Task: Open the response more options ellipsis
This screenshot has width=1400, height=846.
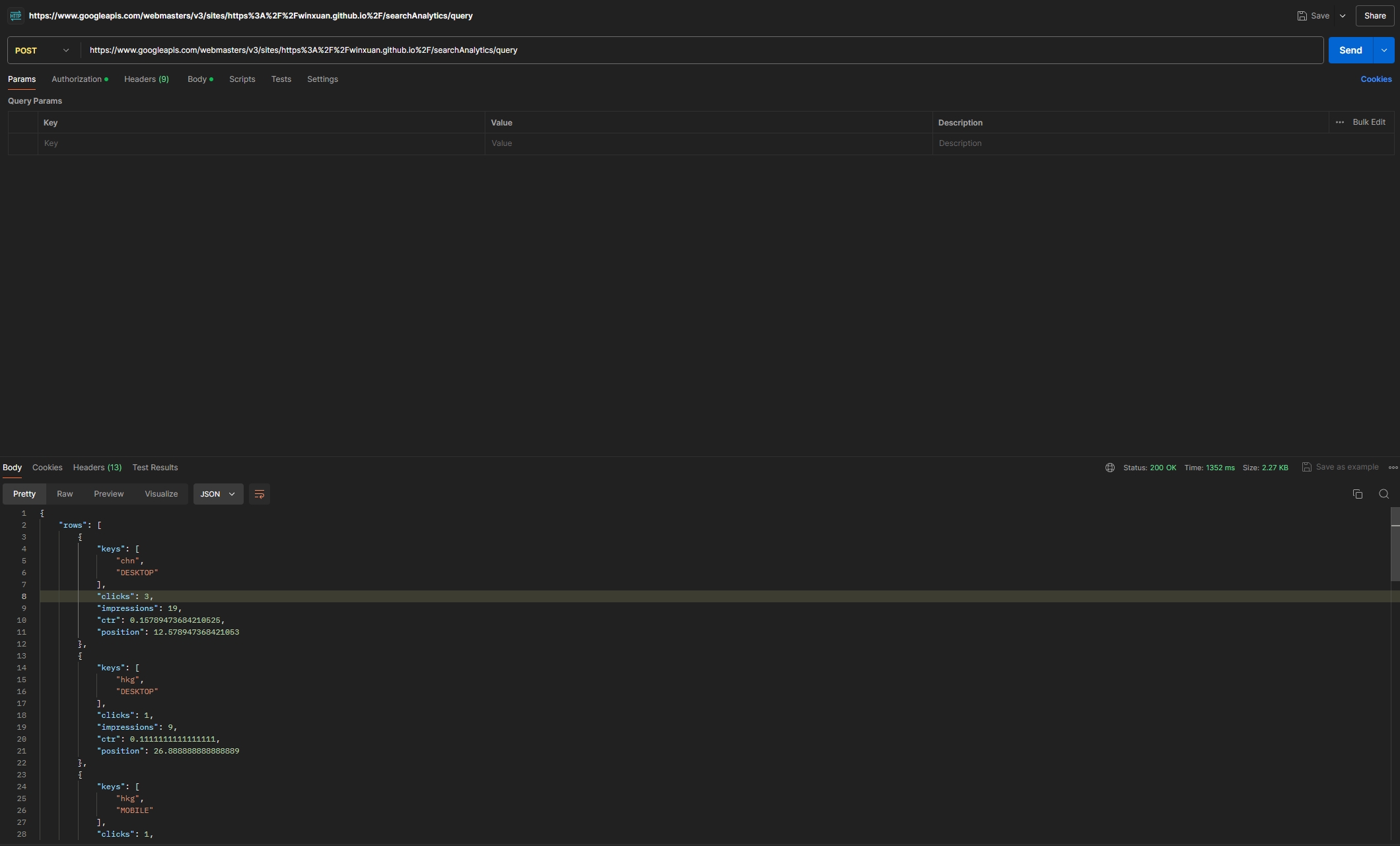Action: (x=1393, y=468)
